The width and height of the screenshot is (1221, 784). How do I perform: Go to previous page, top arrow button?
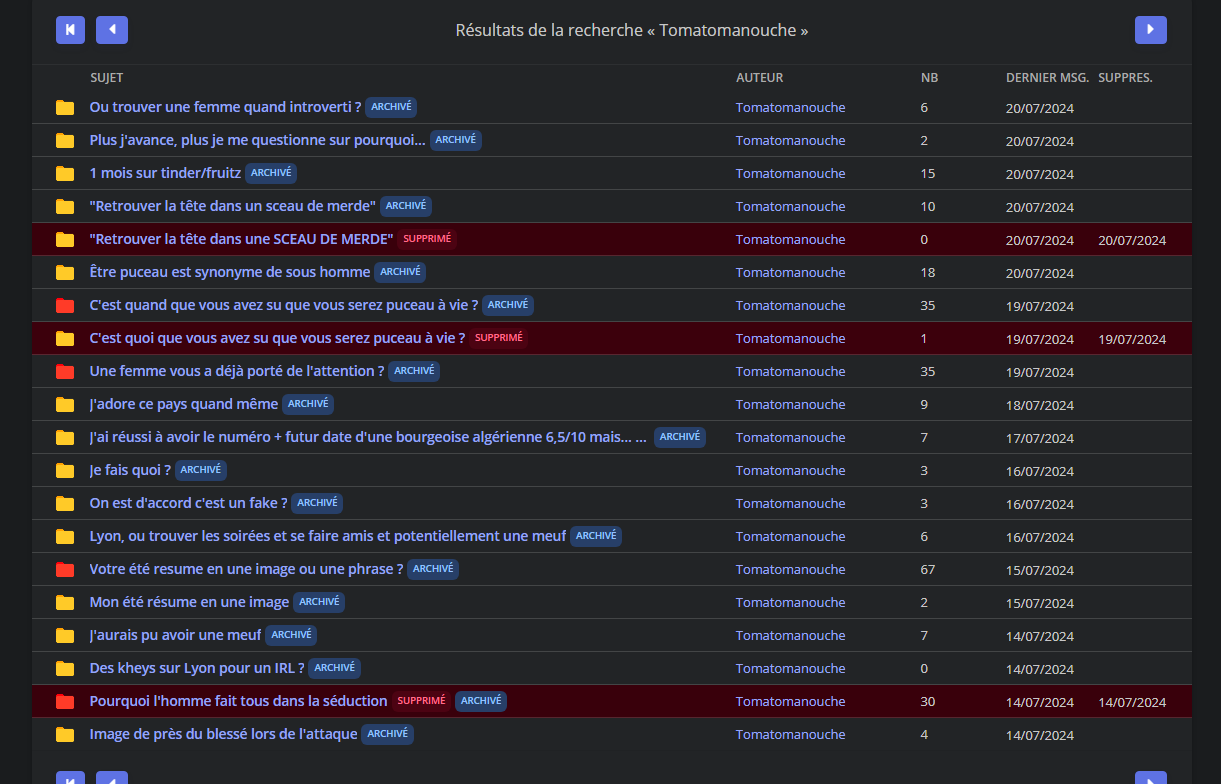click(x=112, y=30)
